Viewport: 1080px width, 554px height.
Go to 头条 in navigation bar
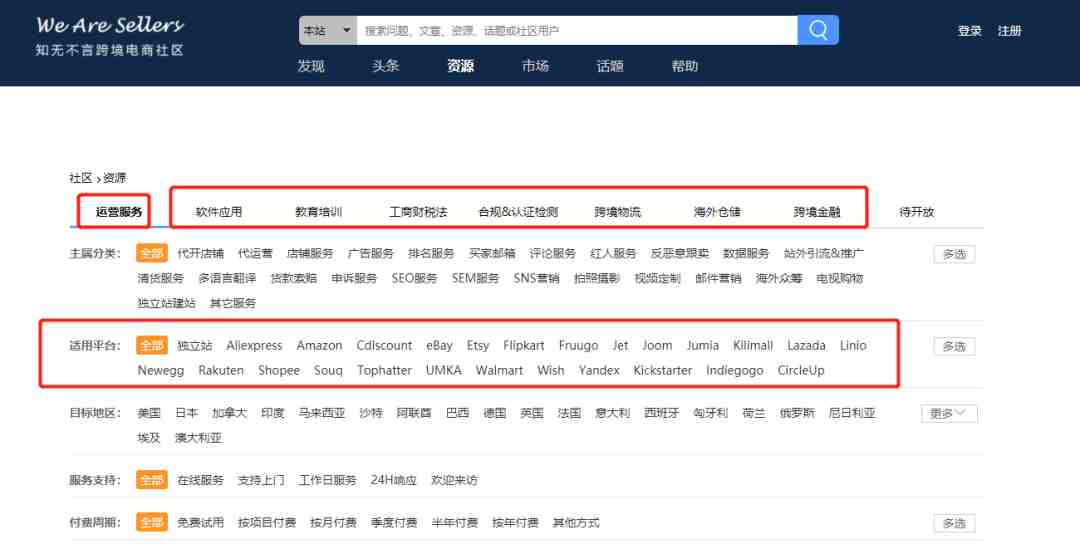[x=386, y=66]
